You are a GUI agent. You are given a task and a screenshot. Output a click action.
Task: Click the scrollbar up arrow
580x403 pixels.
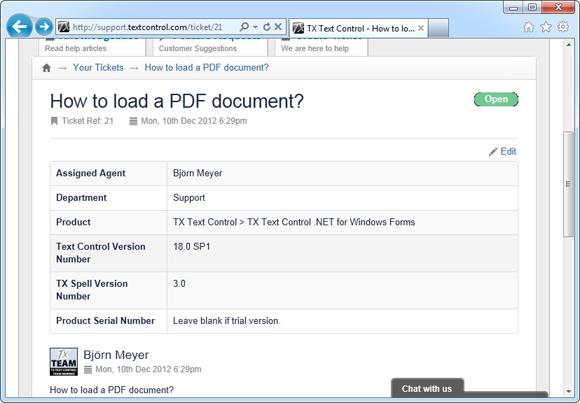pos(569,45)
